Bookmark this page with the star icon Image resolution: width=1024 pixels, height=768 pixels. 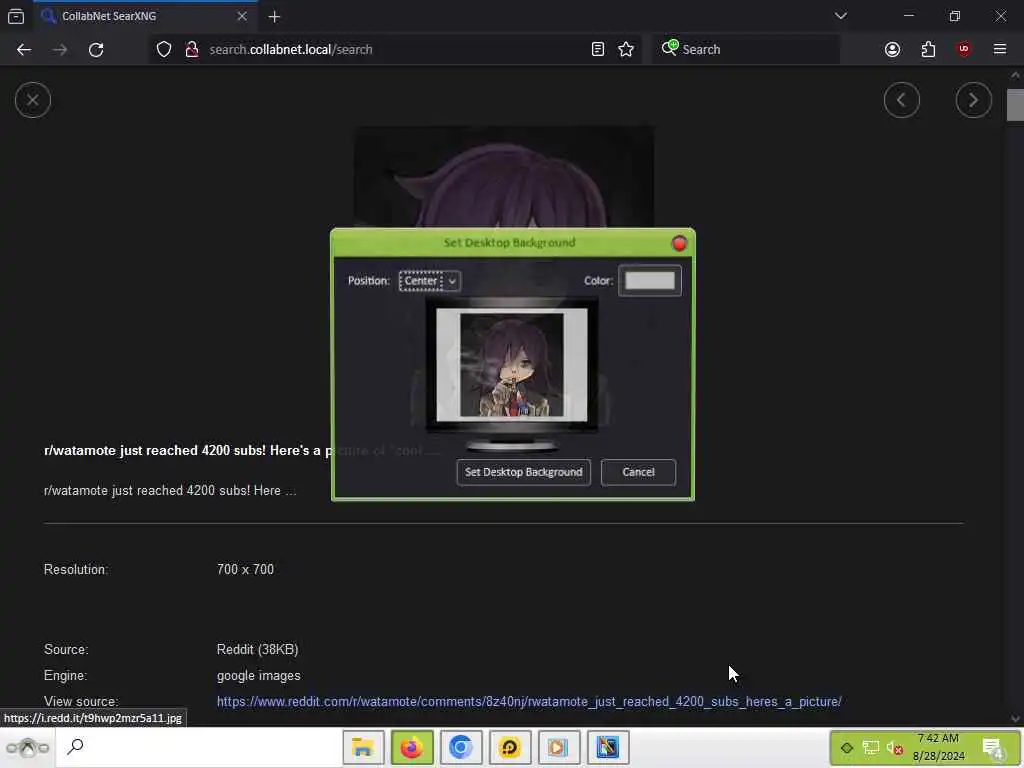(x=626, y=49)
